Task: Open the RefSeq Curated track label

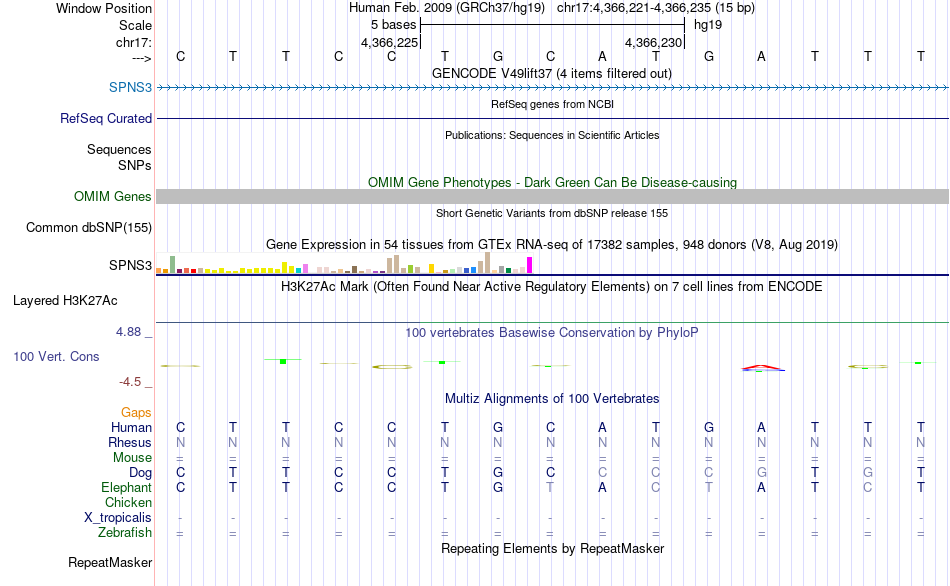Action: (105, 118)
